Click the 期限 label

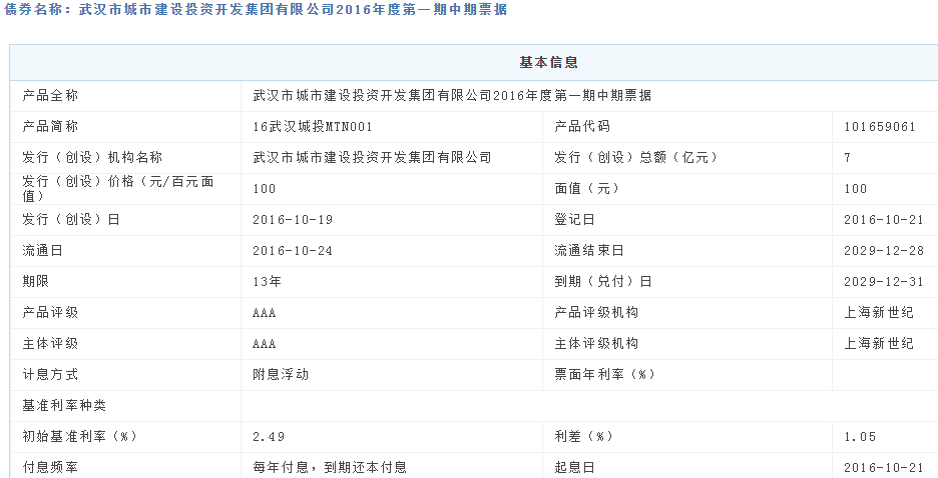coord(35,282)
